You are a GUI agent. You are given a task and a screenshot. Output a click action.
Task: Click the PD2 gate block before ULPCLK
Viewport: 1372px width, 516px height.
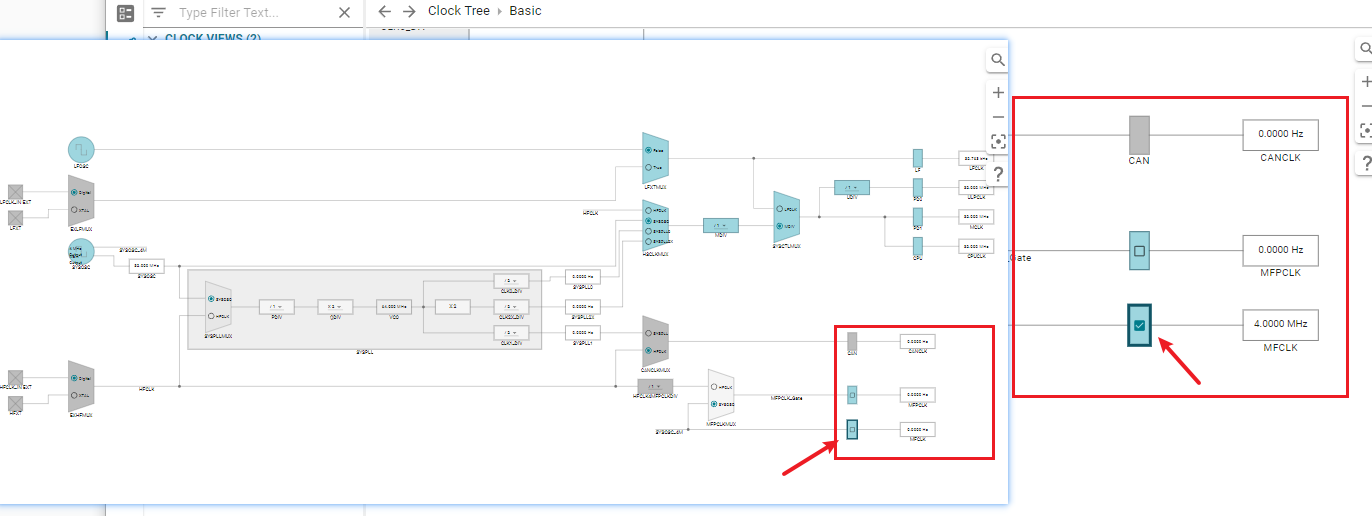(918, 187)
